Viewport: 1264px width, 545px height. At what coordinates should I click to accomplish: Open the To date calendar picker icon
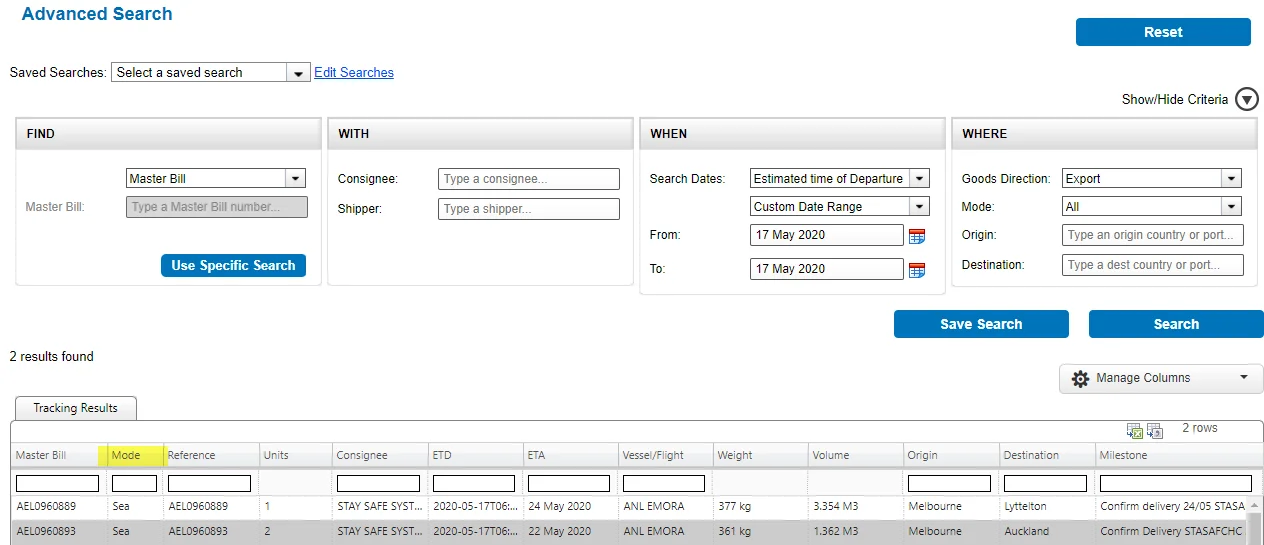tap(917, 270)
